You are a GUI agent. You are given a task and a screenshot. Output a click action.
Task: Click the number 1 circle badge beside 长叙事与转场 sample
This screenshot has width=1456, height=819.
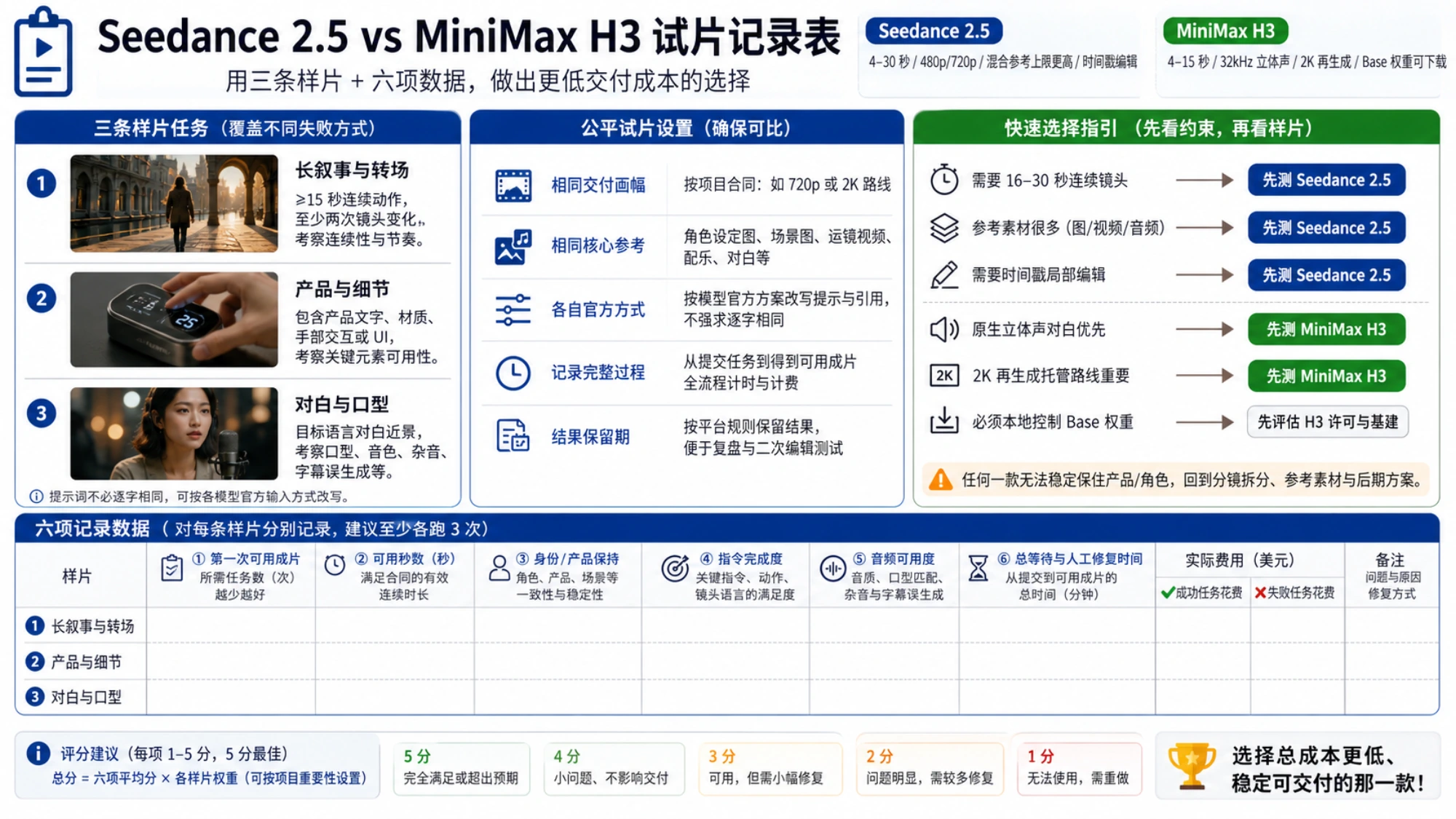[x=41, y=183]
